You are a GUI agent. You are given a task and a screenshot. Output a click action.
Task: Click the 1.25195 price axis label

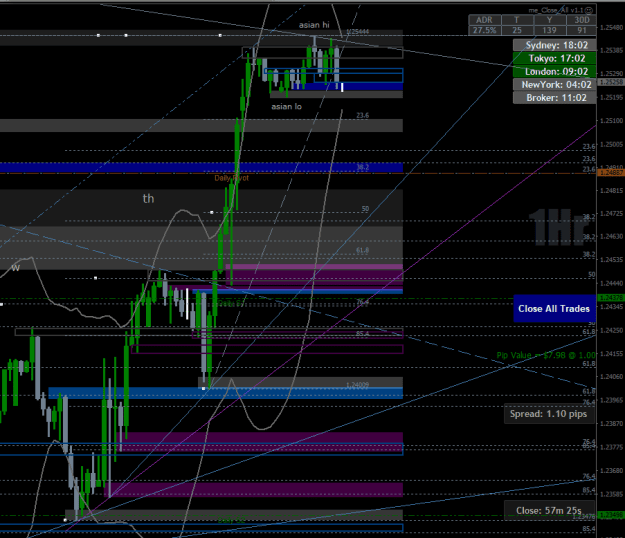[611, 97]
